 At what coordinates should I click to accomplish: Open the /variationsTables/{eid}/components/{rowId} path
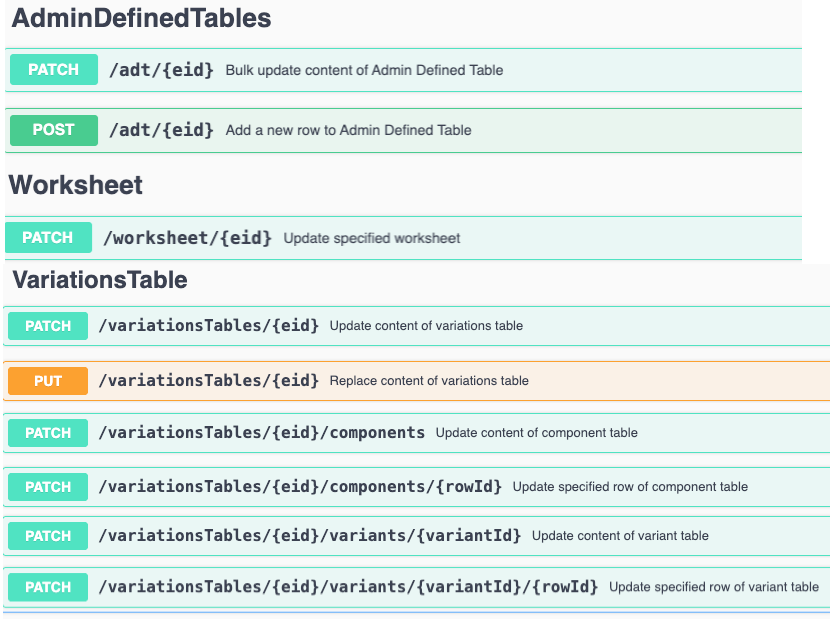[x=300, y=487]
